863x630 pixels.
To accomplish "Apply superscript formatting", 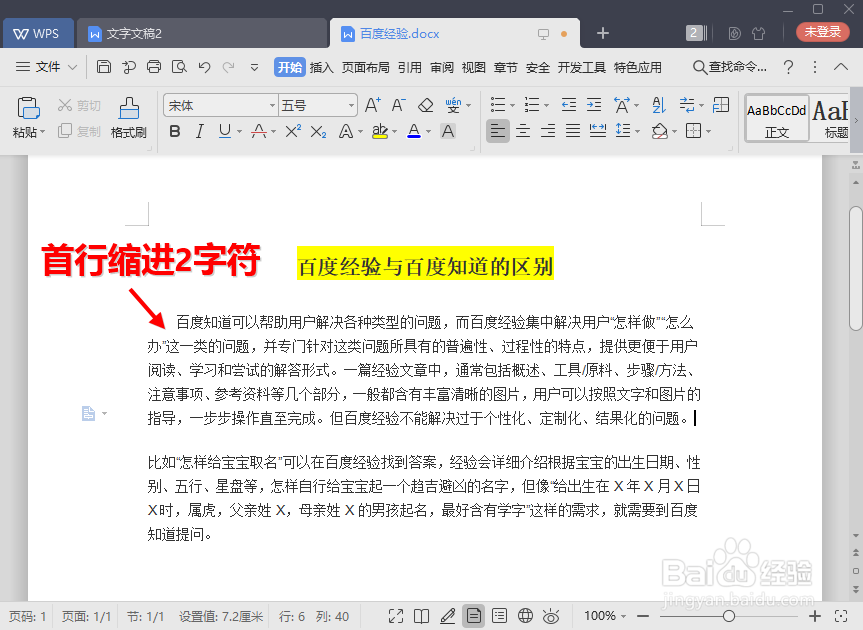I will [x=293, y=131].
